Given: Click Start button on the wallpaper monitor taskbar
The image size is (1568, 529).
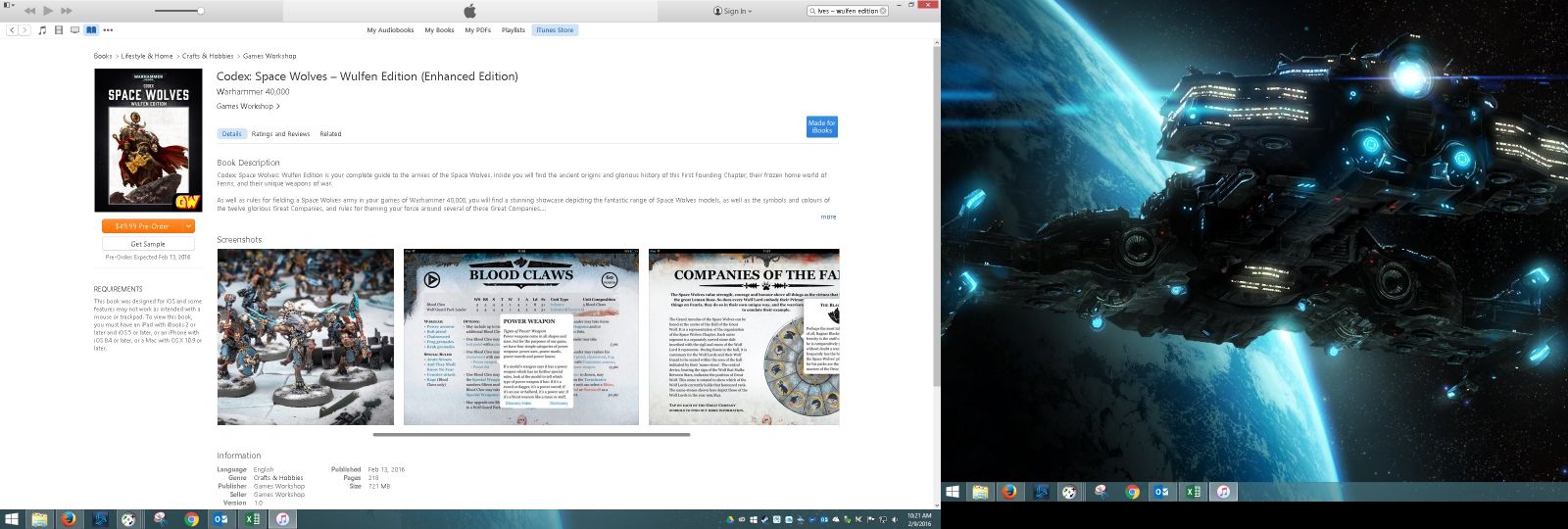Looking at the screenshot, I should point(952,492).
